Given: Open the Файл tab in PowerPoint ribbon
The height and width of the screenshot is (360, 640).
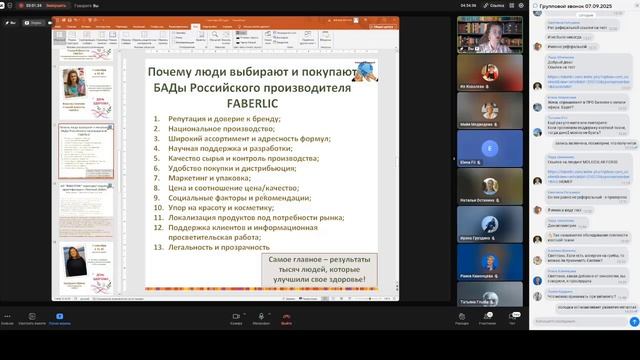Looking at the screenshot, I should click(x=58, y=27).
